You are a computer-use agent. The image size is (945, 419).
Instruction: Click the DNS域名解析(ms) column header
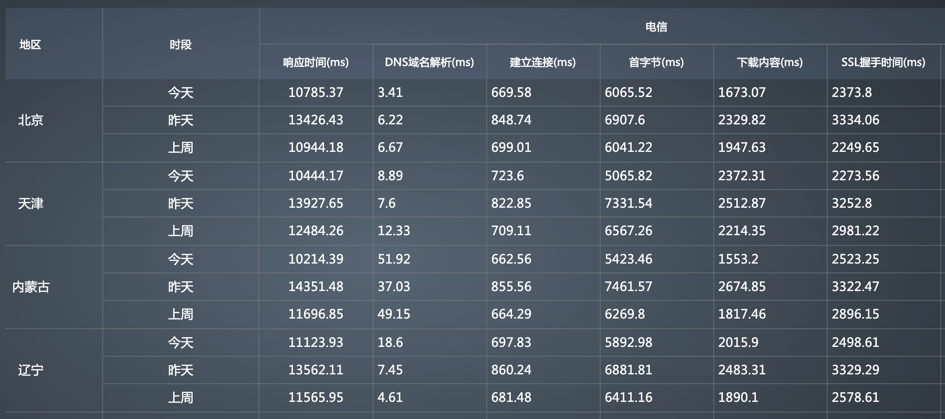(x=429, y=62)
